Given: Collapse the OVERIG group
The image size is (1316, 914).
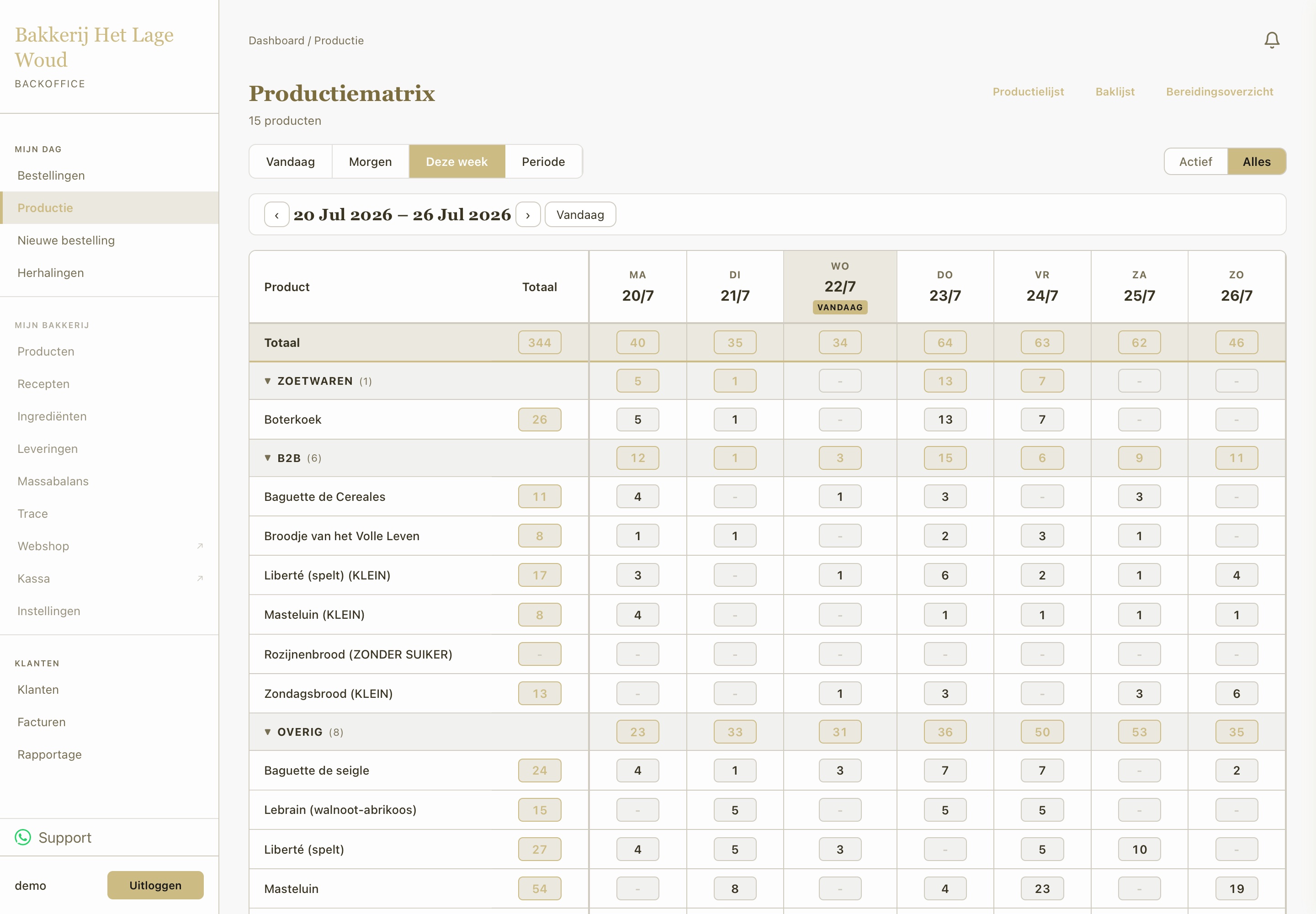Looking at the screenshot, I should coord(267,732).
